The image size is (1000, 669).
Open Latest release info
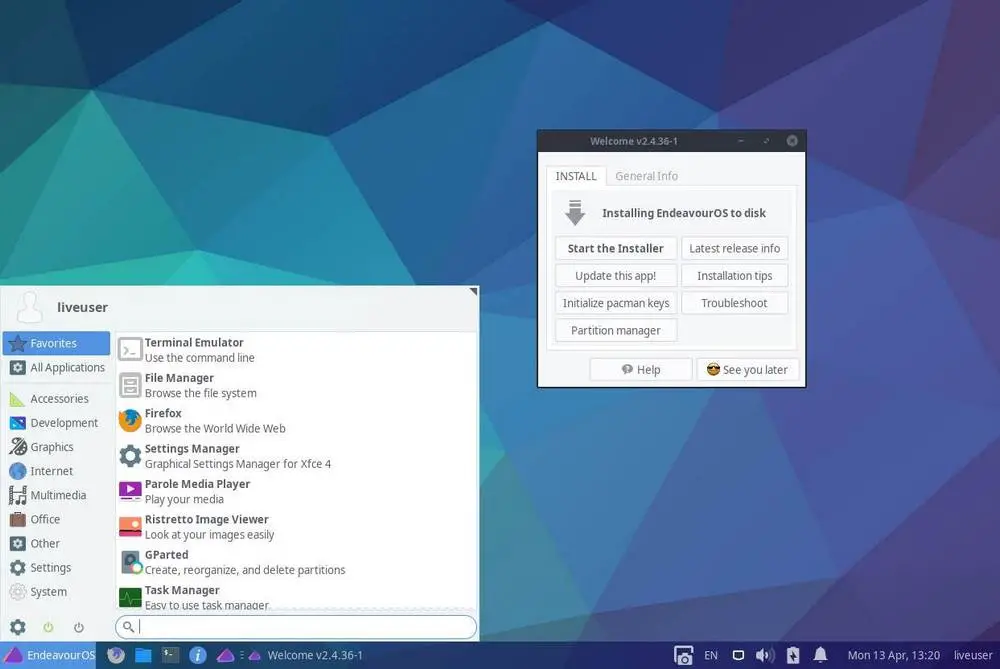click(734, 248)
